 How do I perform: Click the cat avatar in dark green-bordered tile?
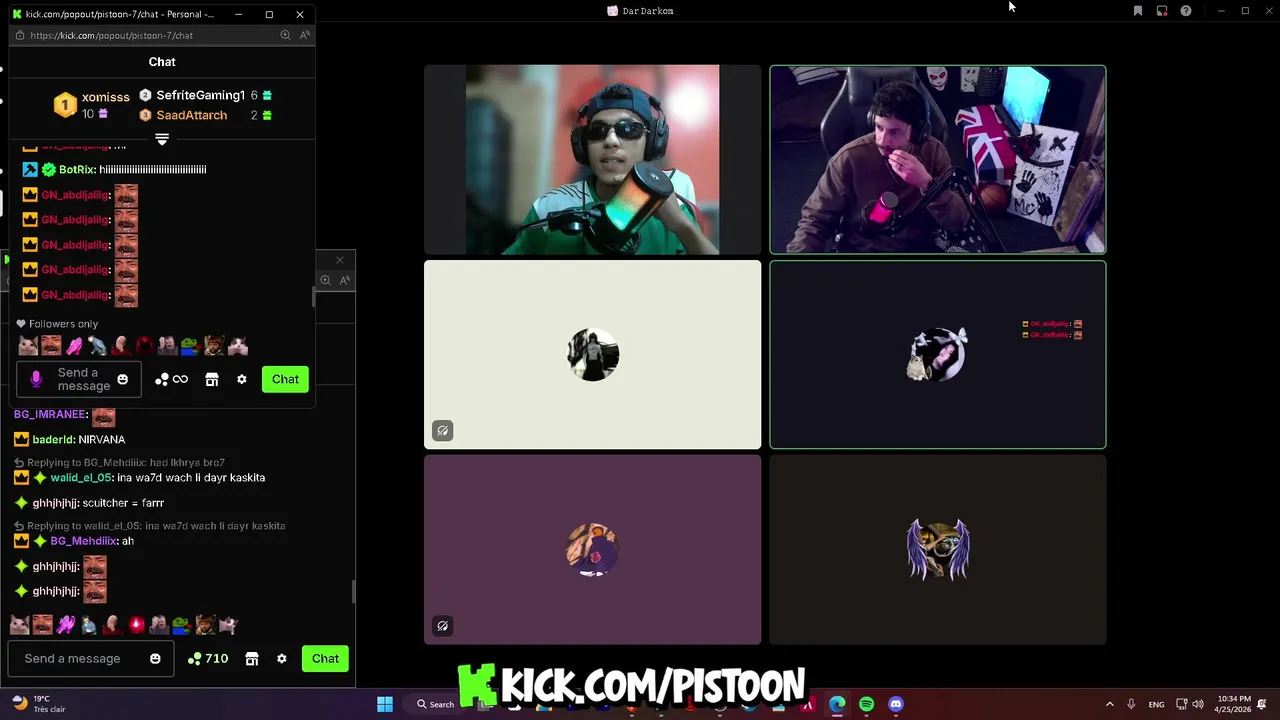pyautogui.click(x=937, y=354)
